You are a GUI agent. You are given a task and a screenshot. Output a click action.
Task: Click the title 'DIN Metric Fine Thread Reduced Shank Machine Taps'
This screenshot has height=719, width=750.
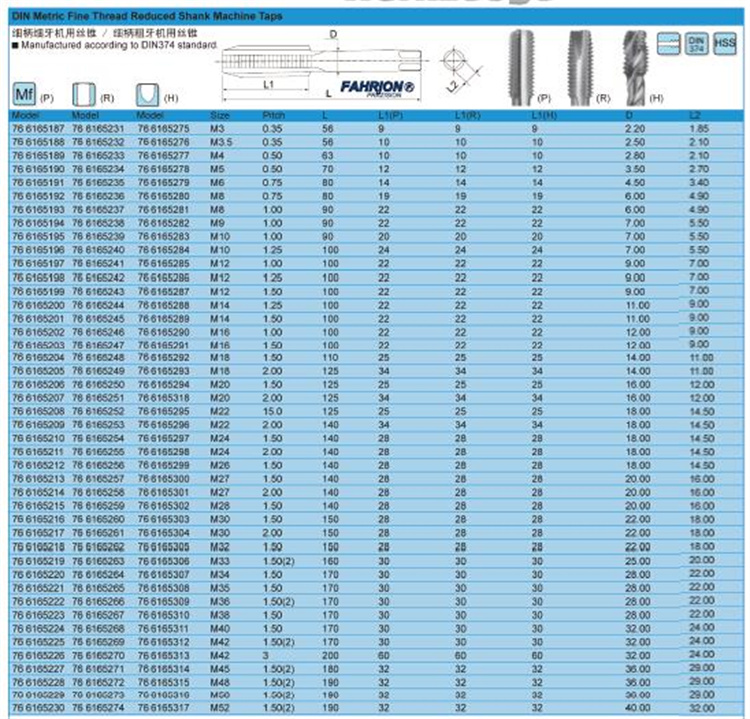pyautogui.click(x=147, y=16)
